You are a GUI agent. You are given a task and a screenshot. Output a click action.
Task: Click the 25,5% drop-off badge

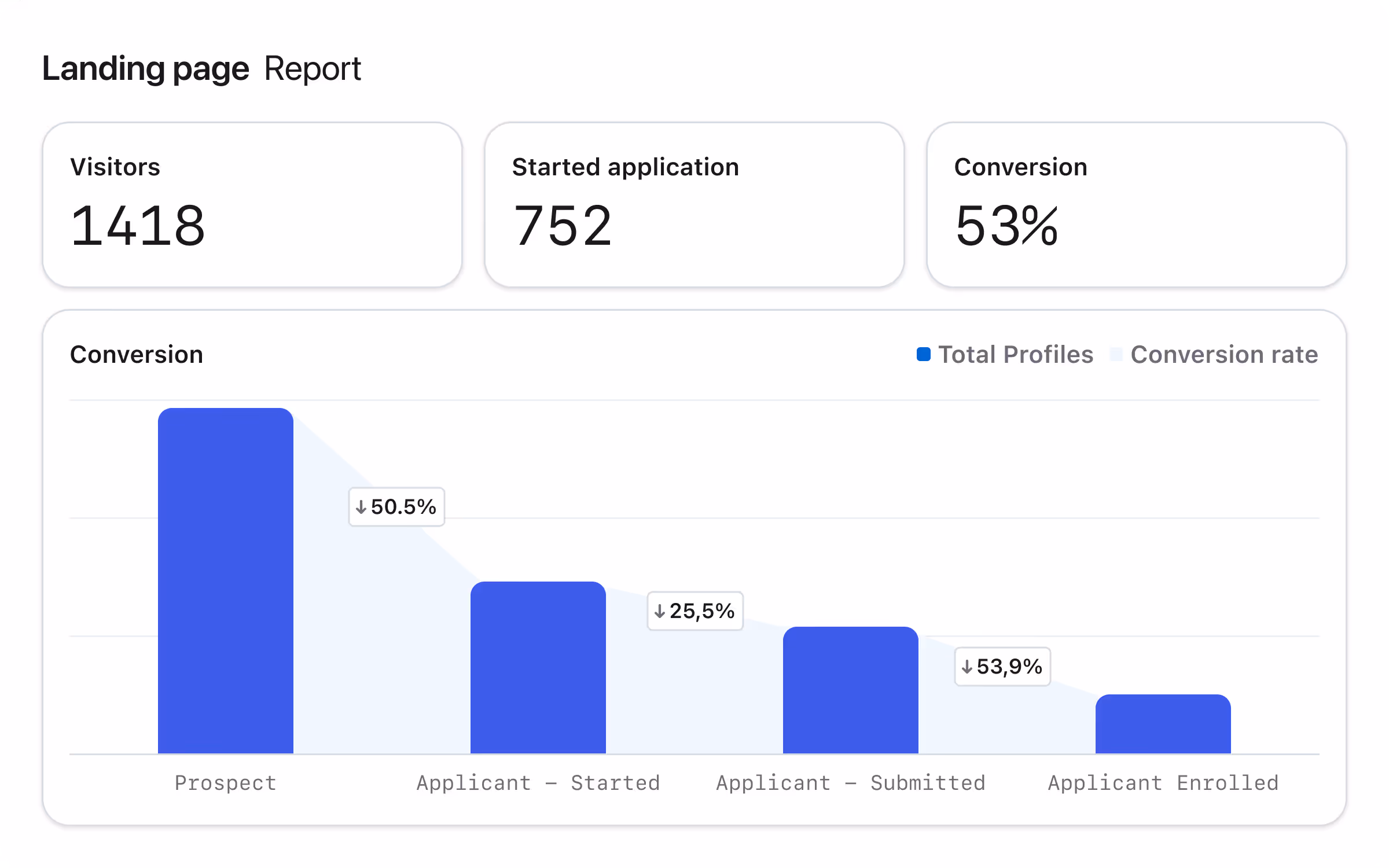tap(694, 611)
